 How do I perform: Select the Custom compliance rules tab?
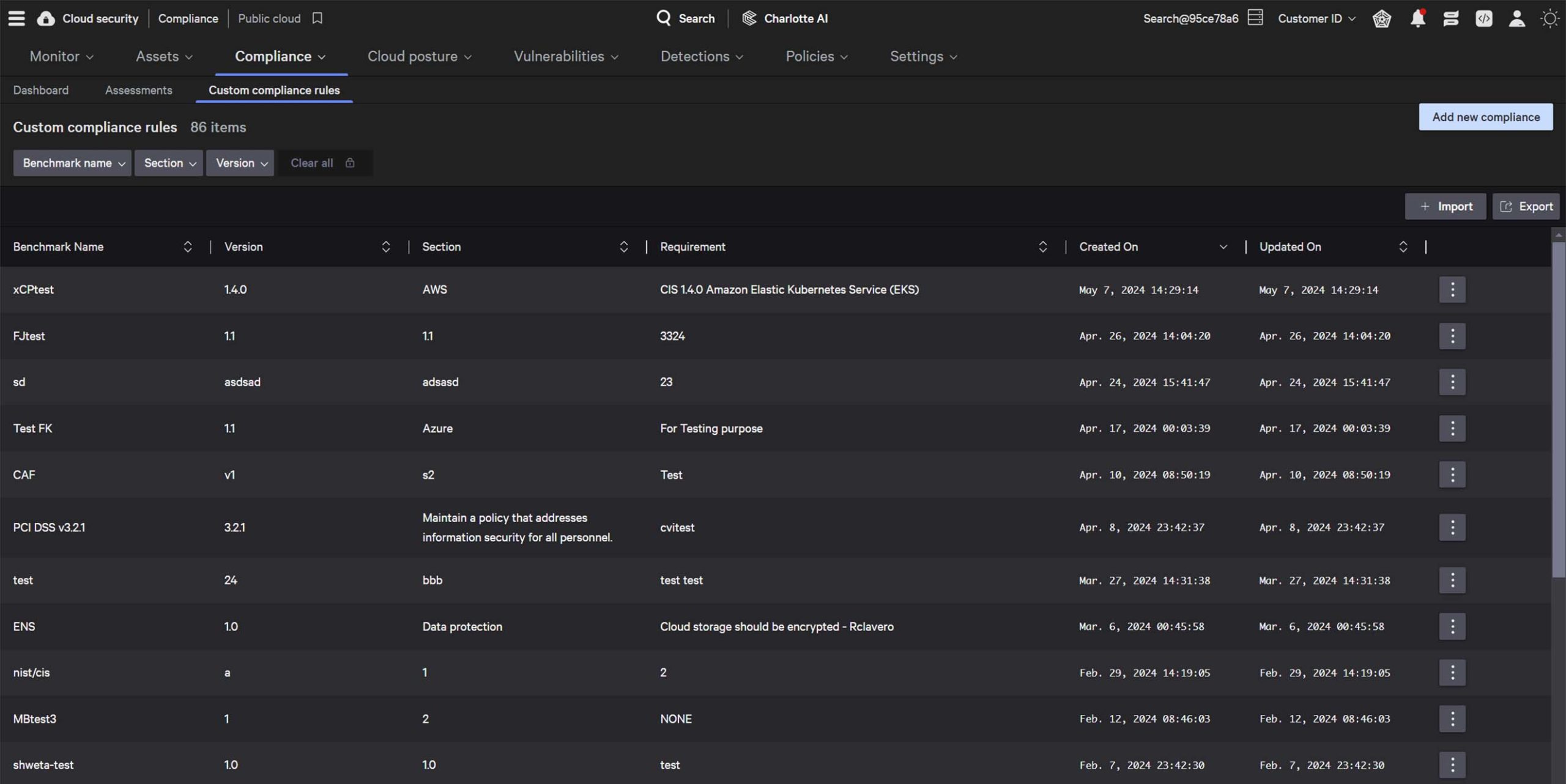coord(274,90)
